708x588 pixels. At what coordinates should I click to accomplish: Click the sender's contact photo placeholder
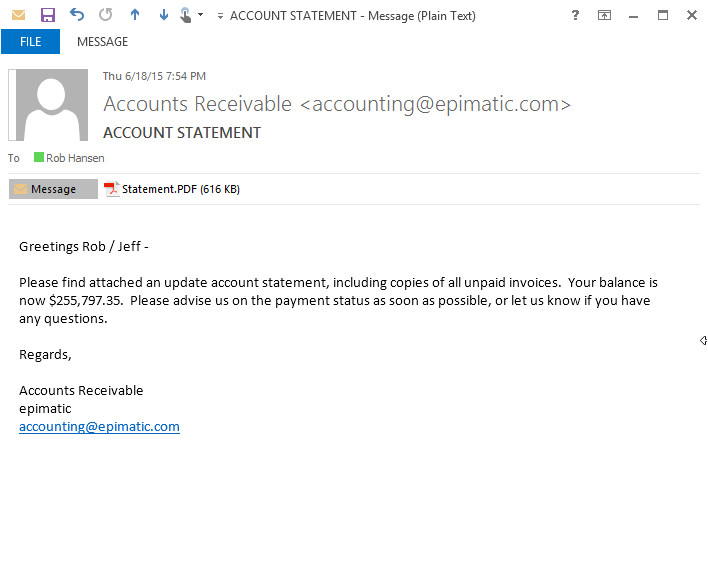coord(48,105)
